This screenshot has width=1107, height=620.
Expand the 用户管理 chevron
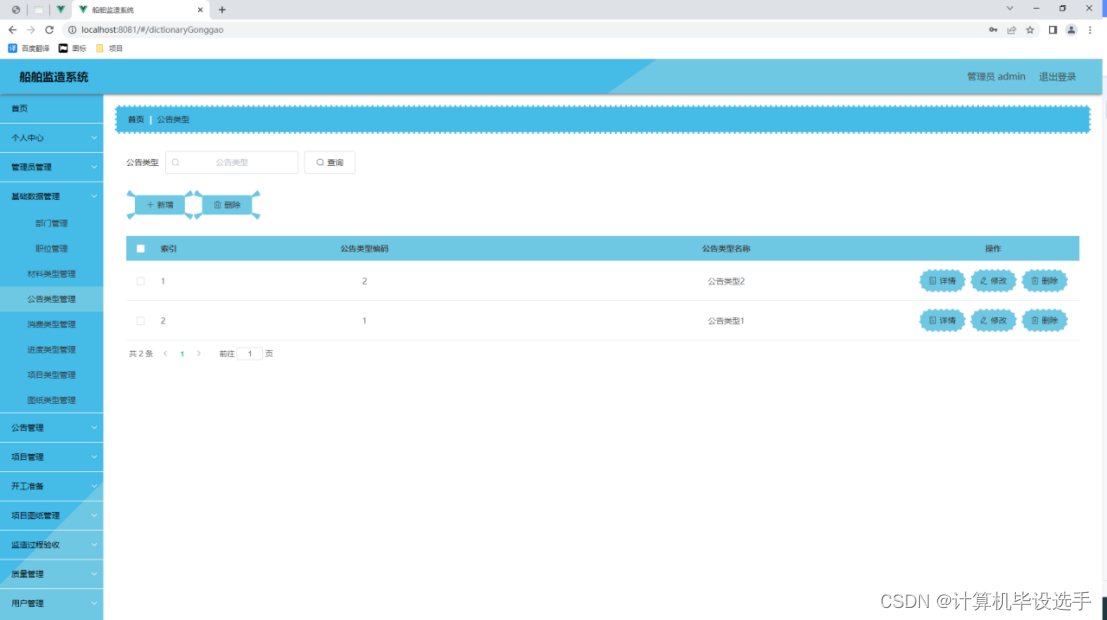coord(94,604)
